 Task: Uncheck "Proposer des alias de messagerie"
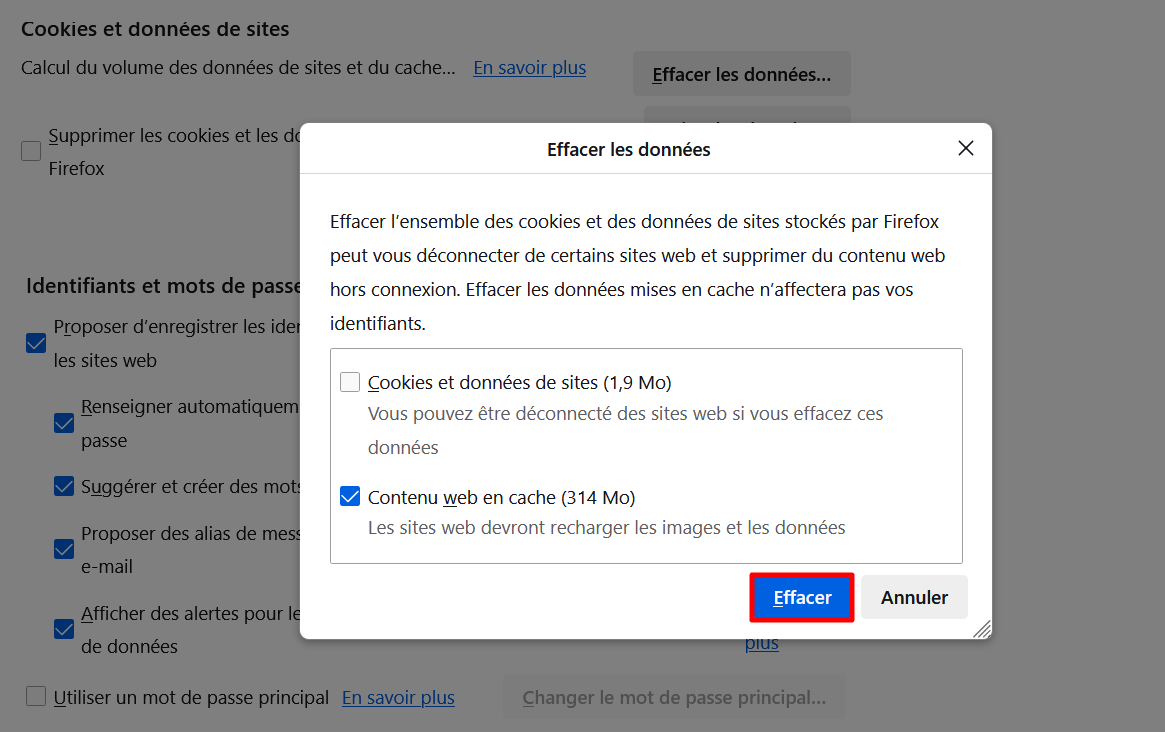(63, 549)
